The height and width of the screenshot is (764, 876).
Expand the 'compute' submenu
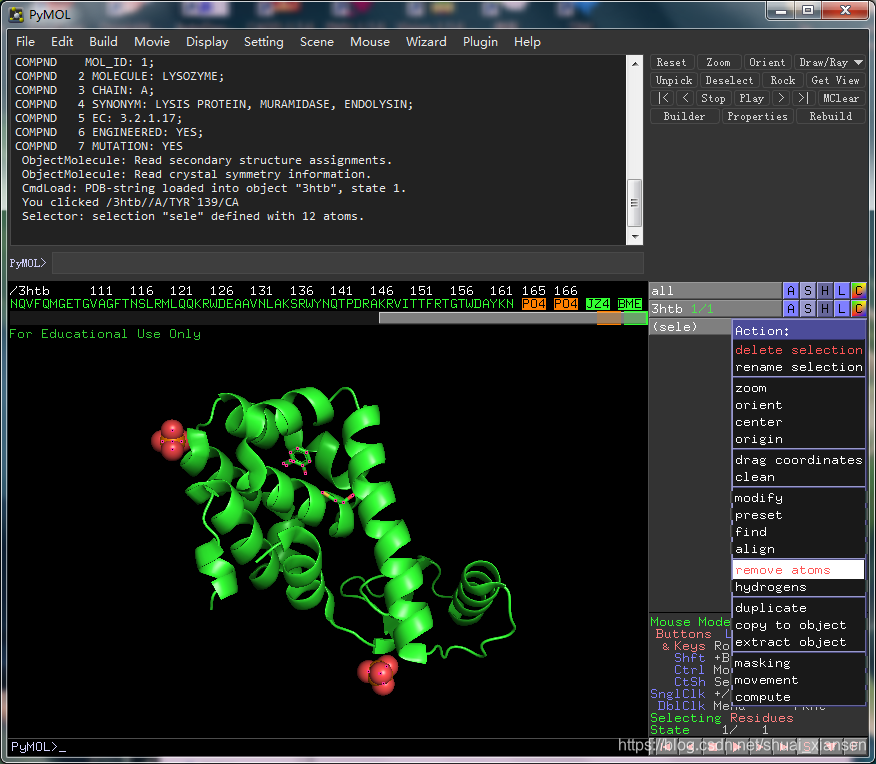tap(798, 698)
